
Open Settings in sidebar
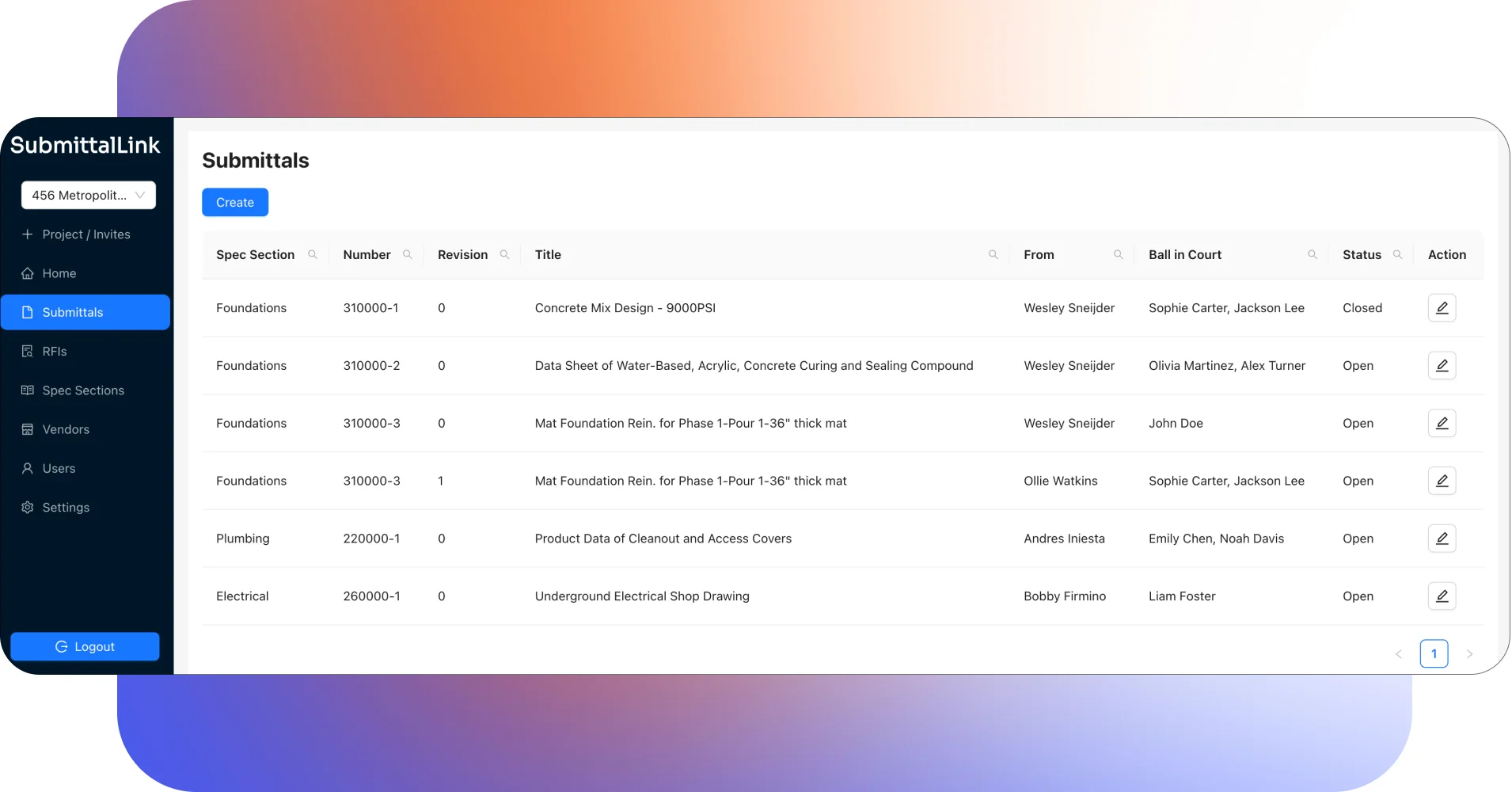(x=85, y=508)
